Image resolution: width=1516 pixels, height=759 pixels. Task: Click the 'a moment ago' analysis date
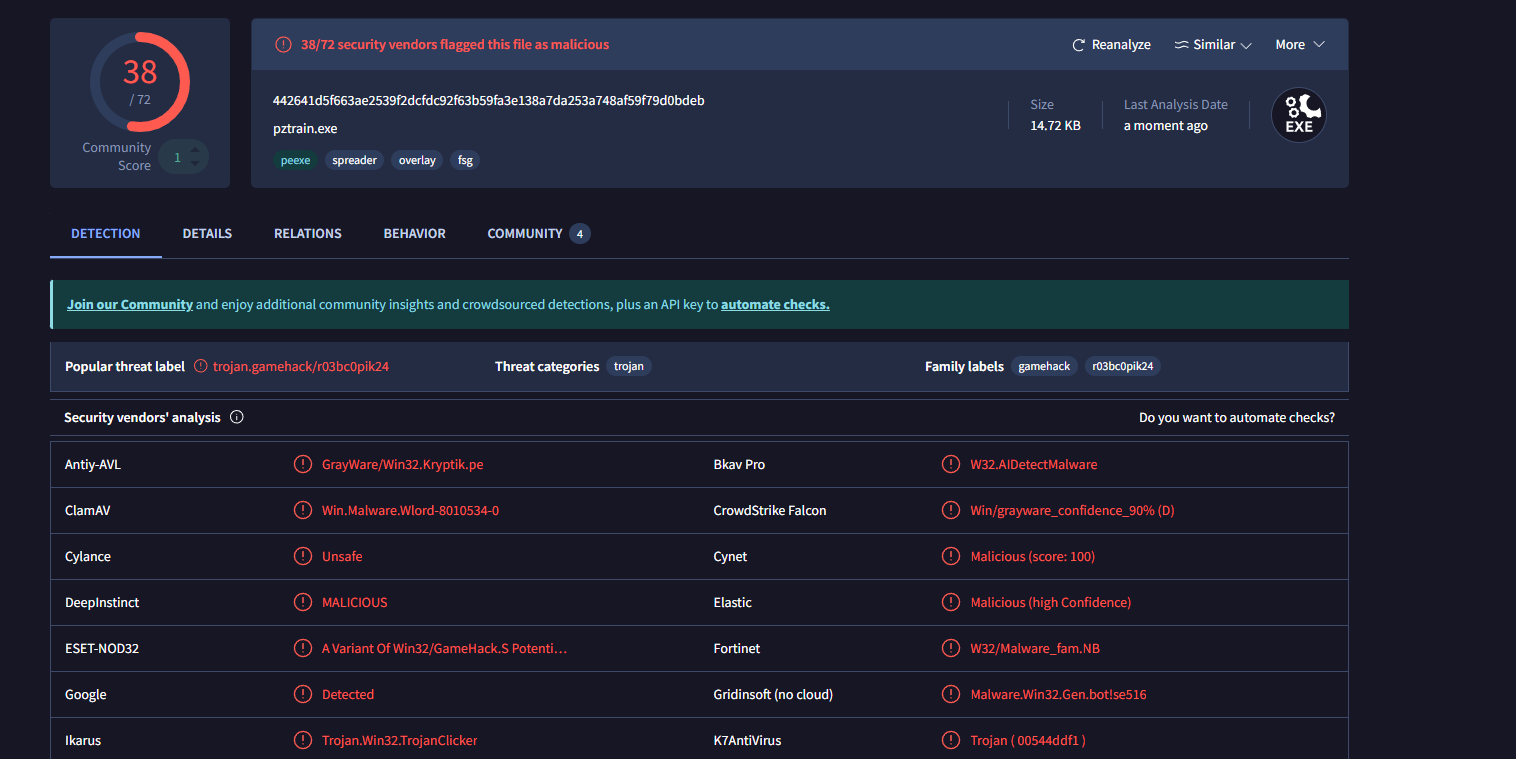pos(1166,126)
